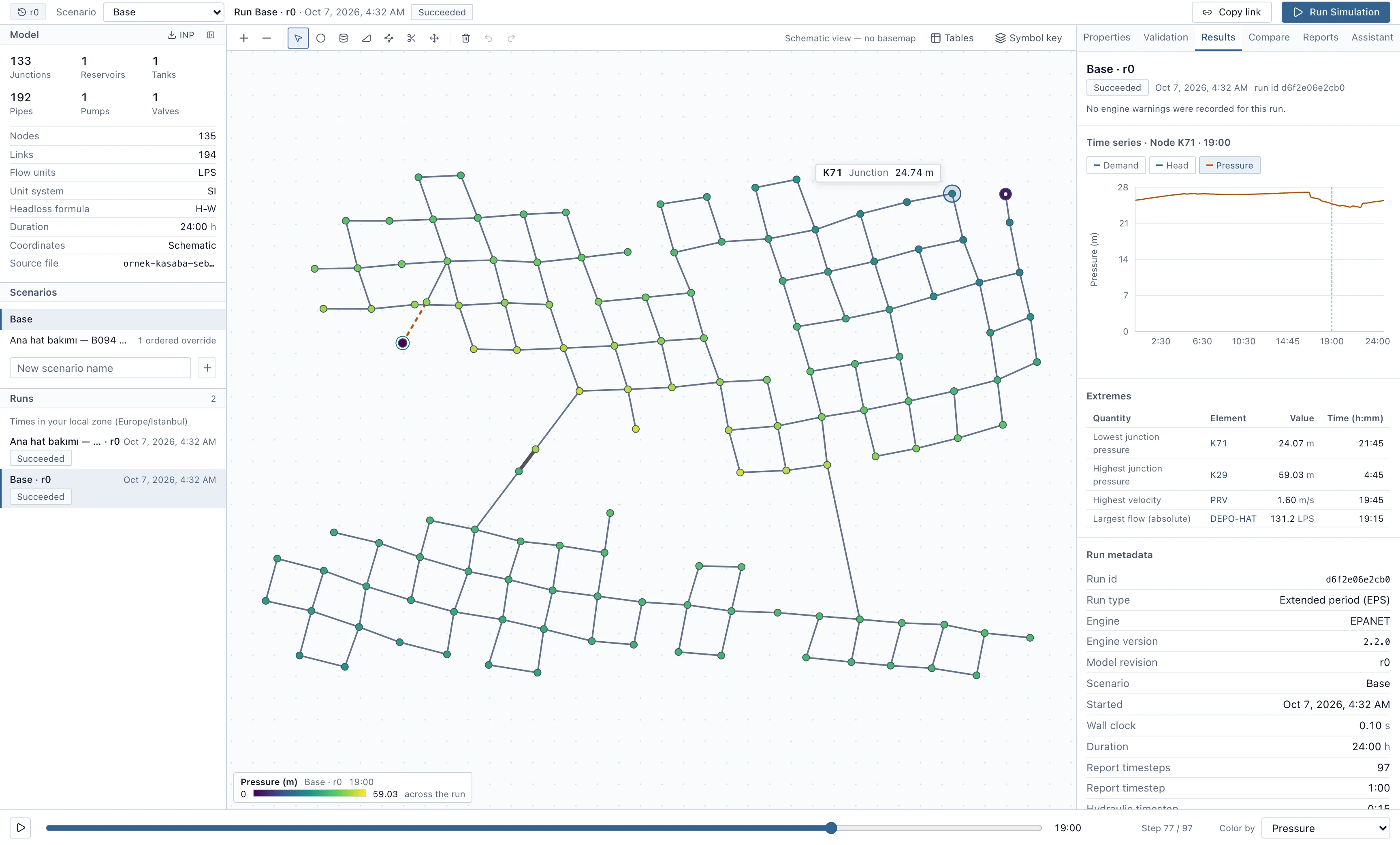Switch to the Reports tab

[x=1321, y=38]
